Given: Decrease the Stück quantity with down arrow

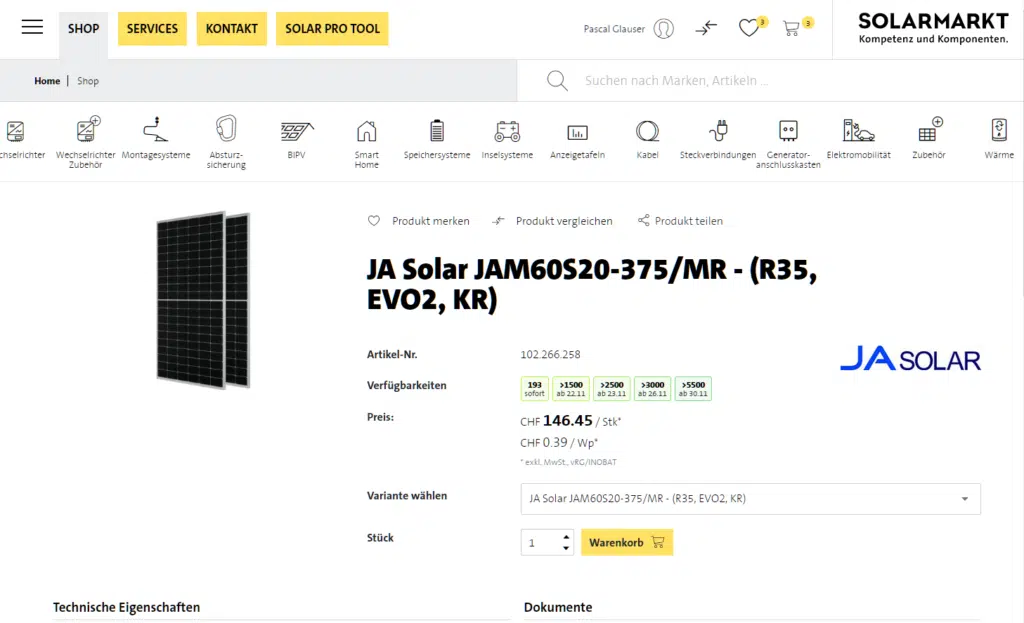Looking at the screenshot, I should coord(566,548).
